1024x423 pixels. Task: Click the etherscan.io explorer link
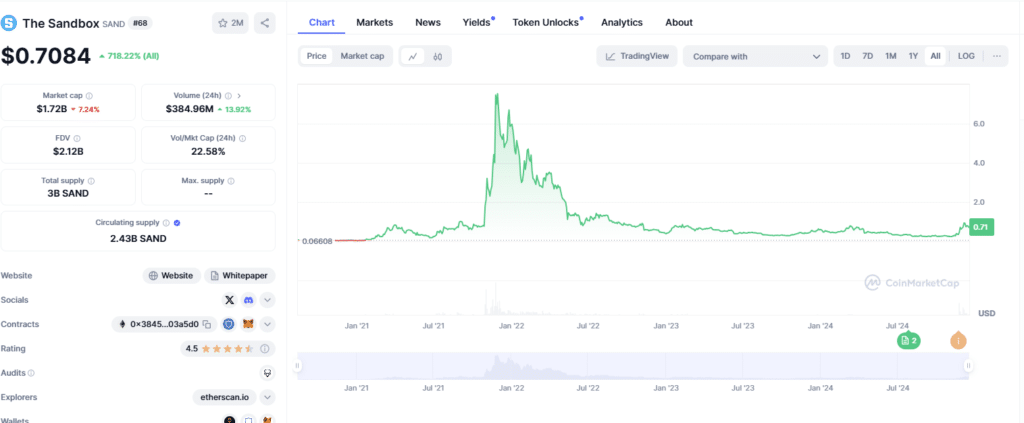pyautogui.click(x=226, y=398)
